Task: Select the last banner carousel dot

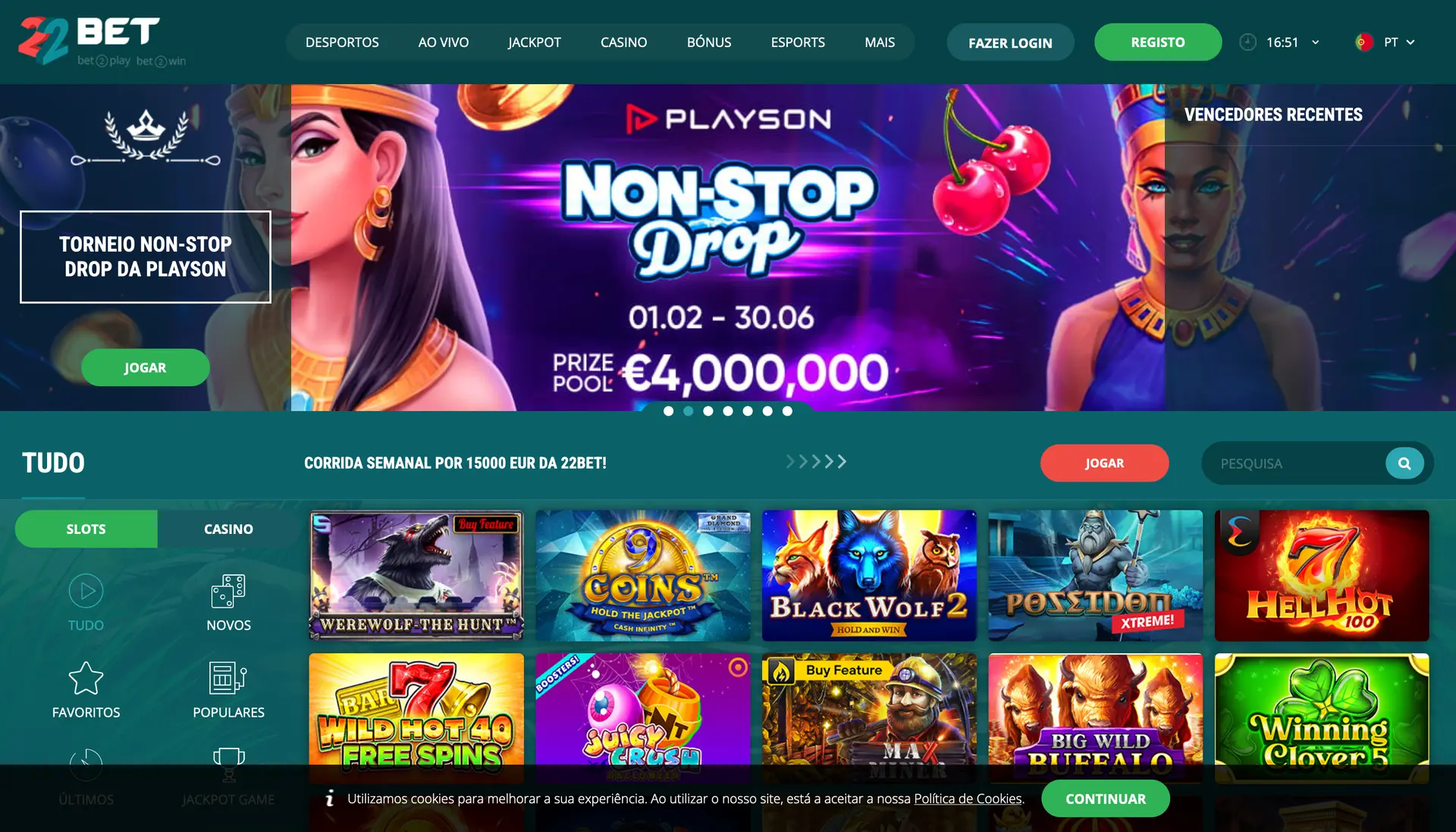Action: 787,411
